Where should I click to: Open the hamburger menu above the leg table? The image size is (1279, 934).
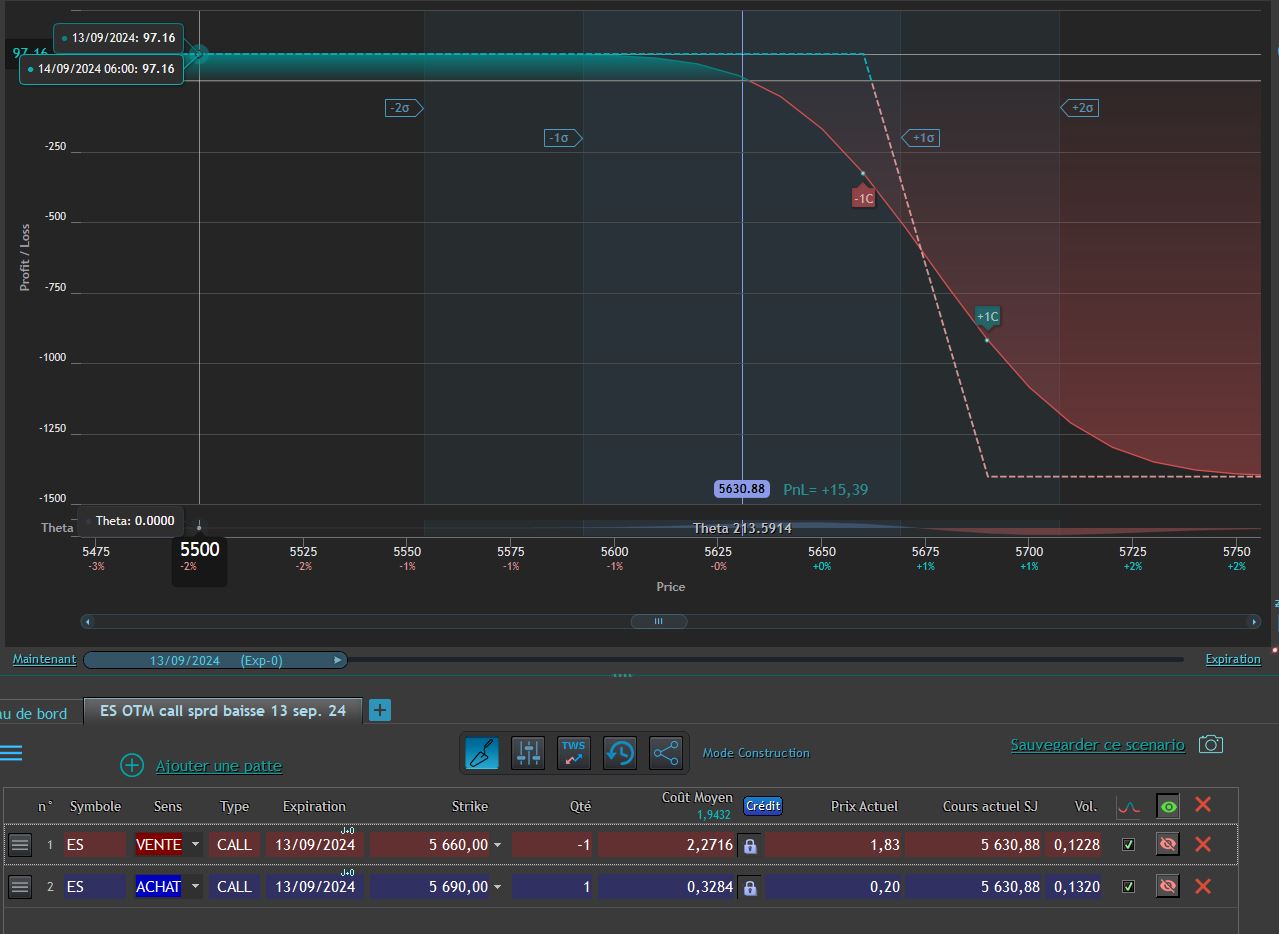(11, 753)
